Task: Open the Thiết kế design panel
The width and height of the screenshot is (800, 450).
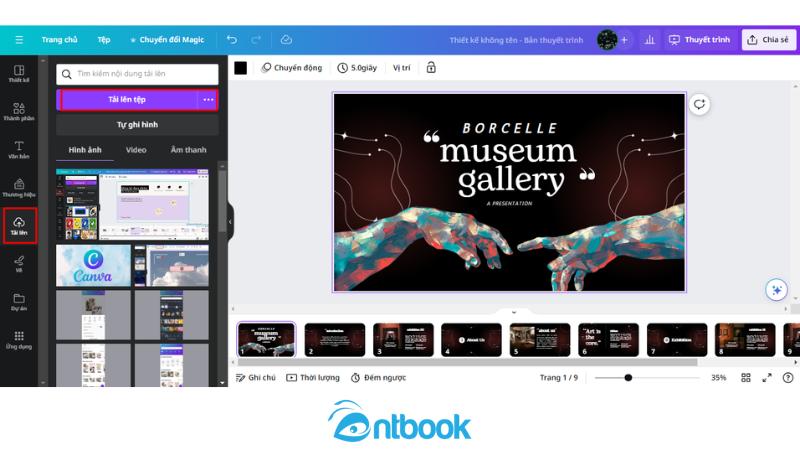Action: [19, 73]
